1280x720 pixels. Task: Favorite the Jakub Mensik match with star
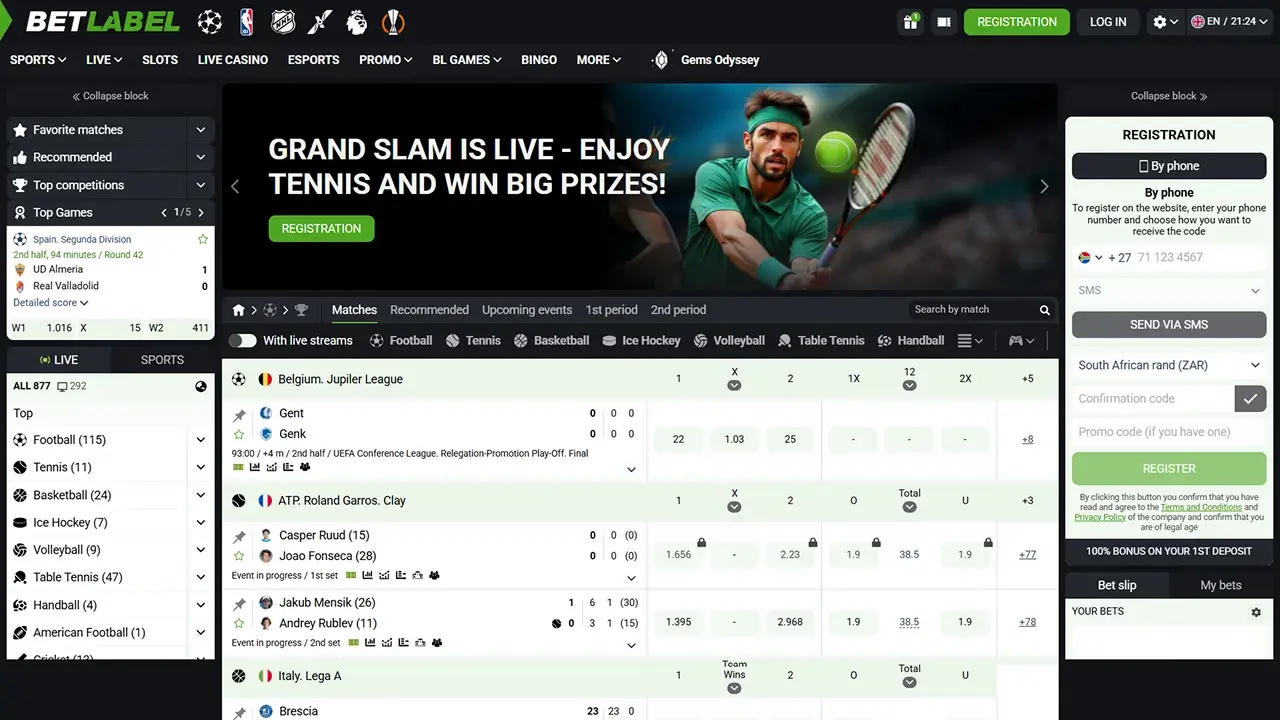[x=239, y=624]
